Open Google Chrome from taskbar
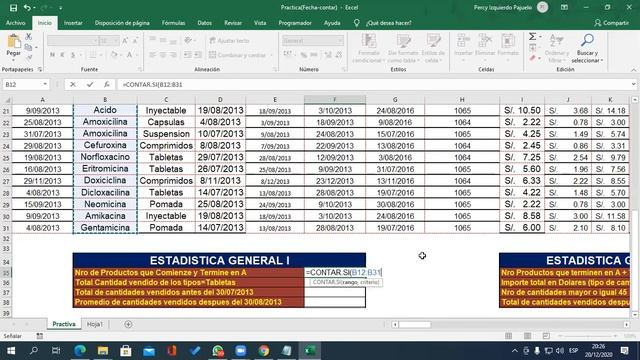Viewport: 640px width, 360px height. click(264, 351)
